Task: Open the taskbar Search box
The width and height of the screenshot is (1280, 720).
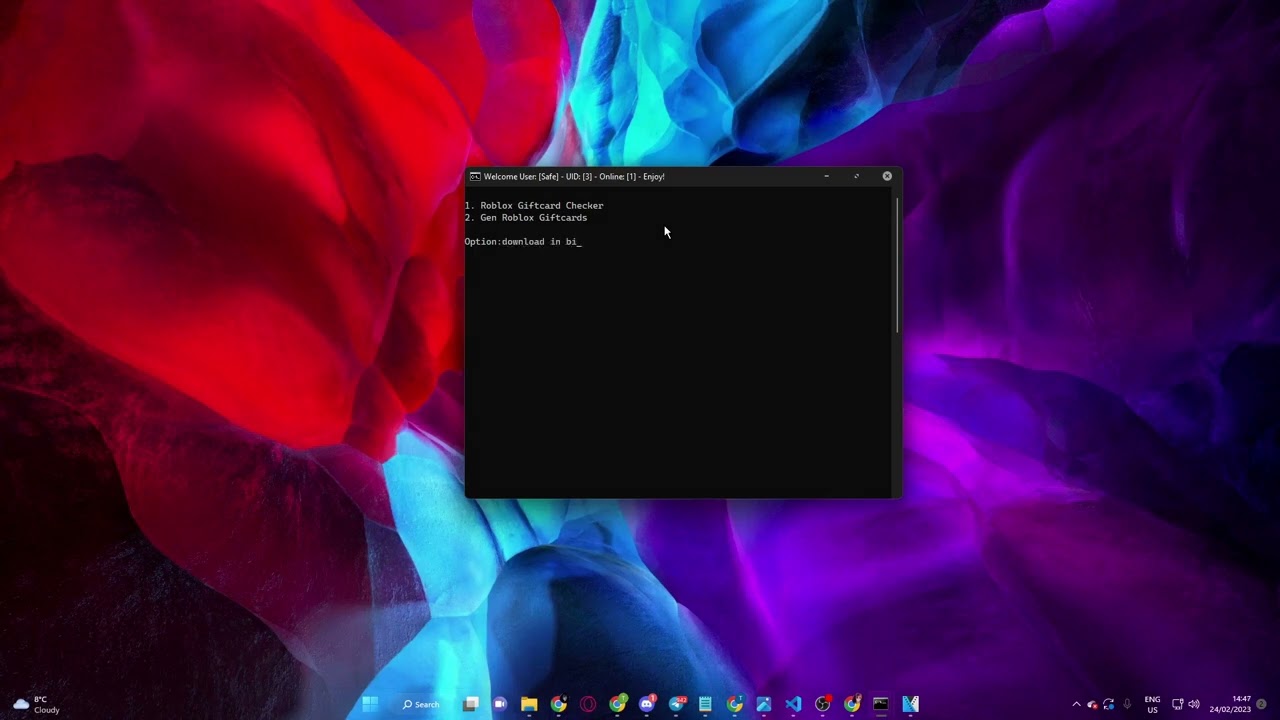Action: [x=421, y=704]
